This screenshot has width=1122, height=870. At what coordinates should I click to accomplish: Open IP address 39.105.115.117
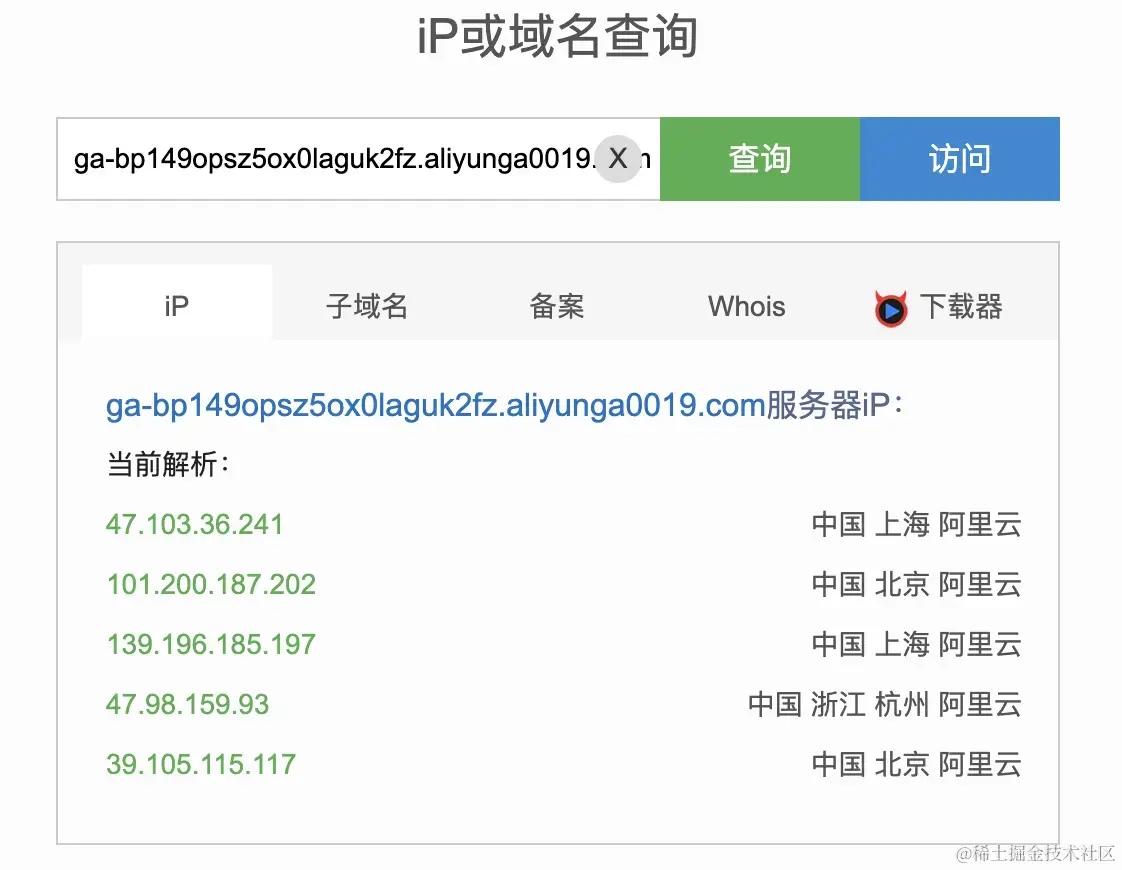[x=201, y=765]
